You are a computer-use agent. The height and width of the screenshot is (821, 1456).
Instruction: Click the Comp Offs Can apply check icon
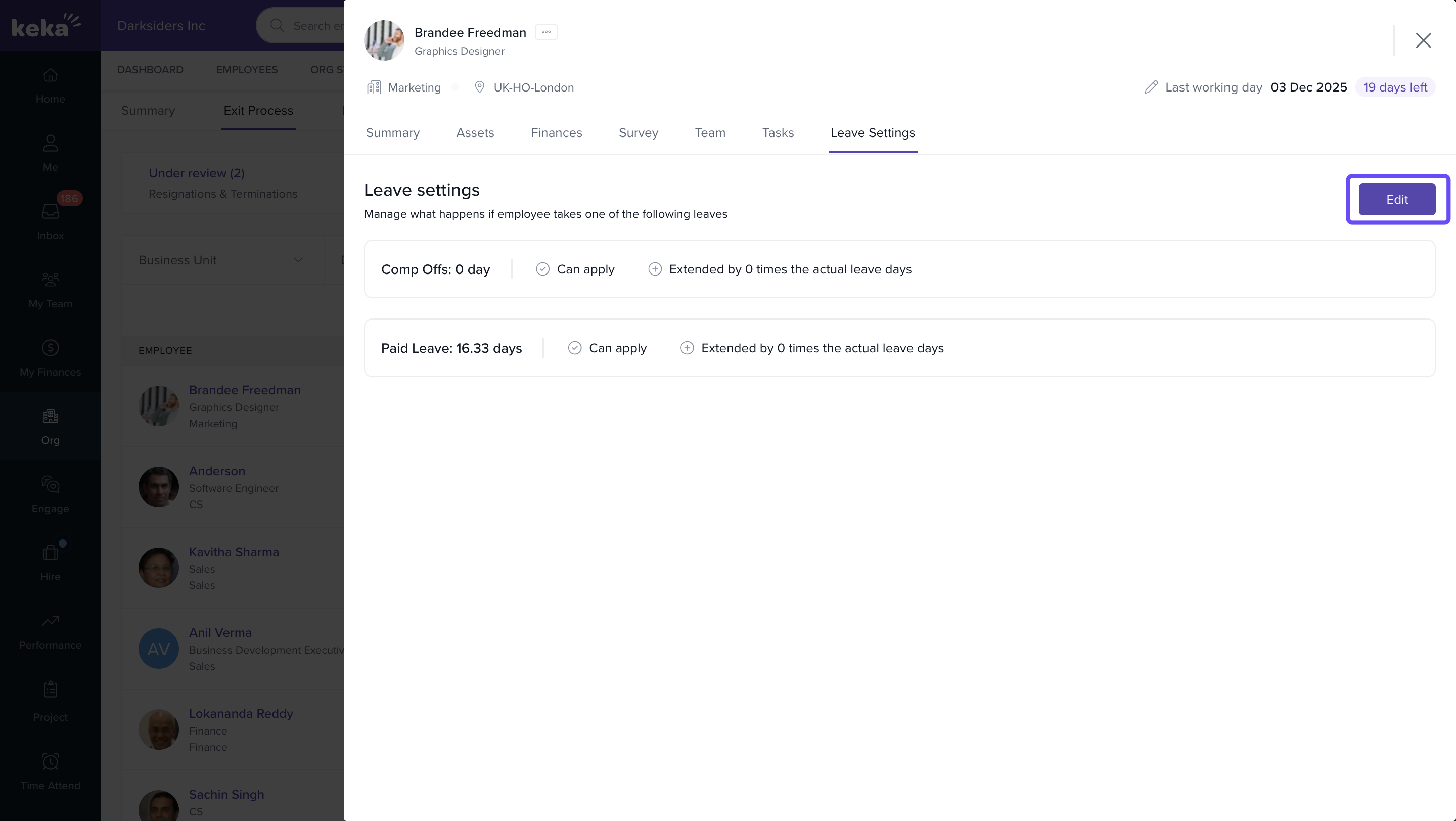pyautogui.click(x=542, y=269)
